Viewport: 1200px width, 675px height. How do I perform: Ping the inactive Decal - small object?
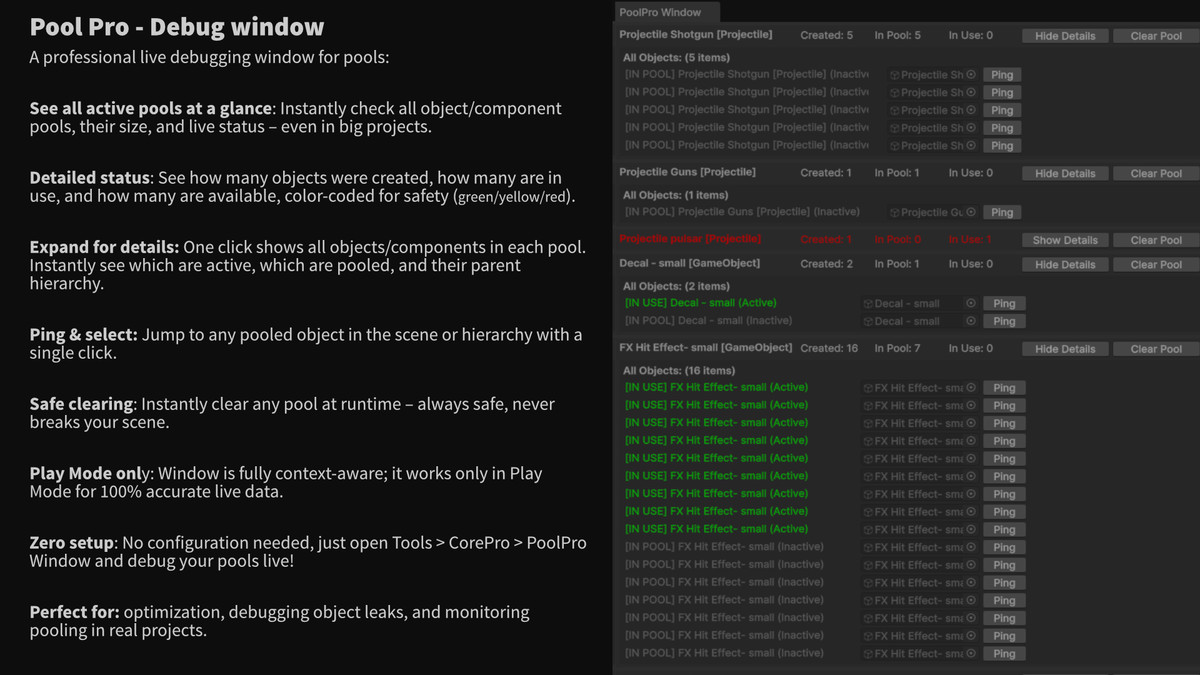click(x=1004, y=322)
